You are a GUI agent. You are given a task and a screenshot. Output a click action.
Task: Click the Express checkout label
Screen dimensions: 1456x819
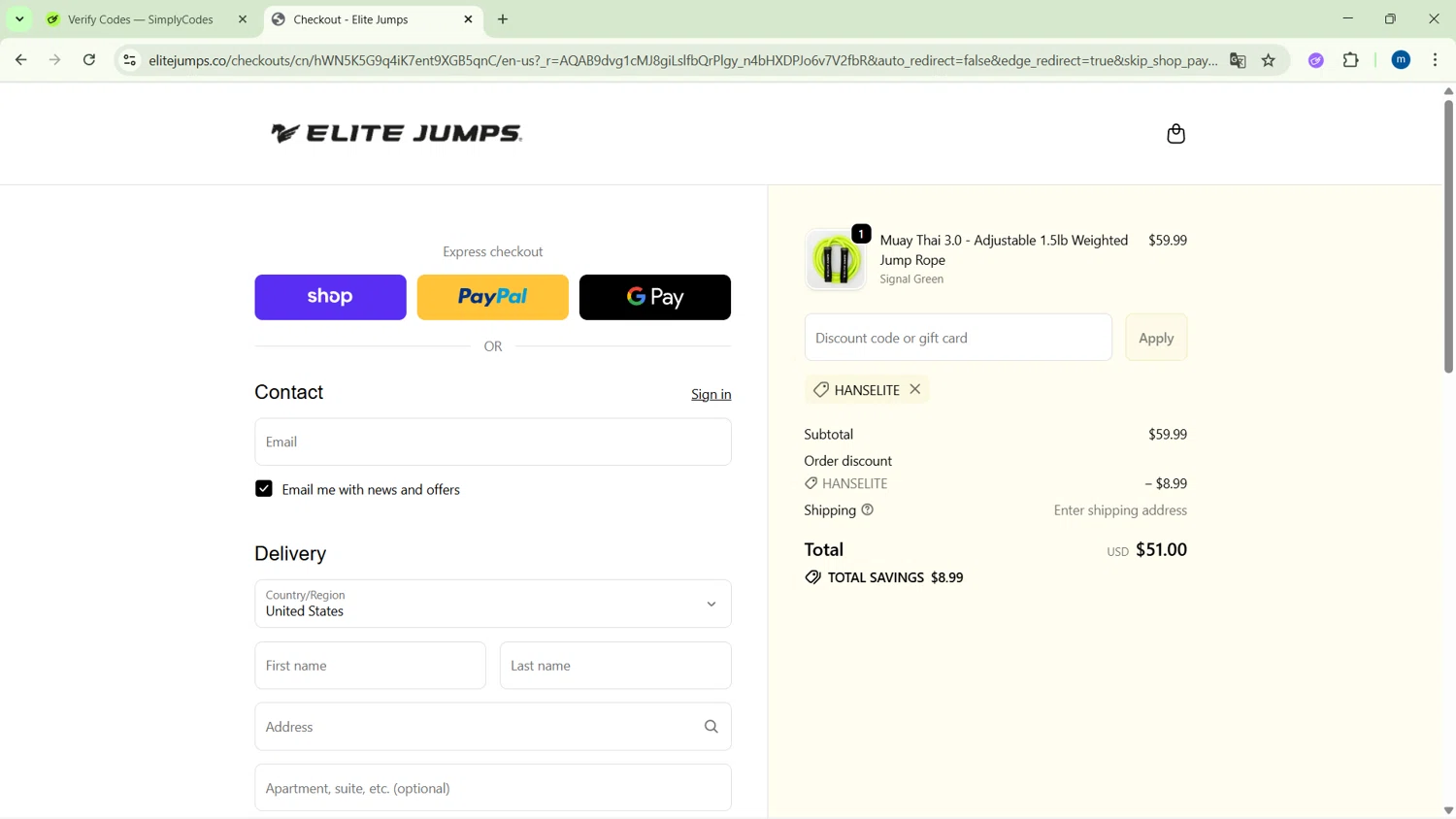pos(493,252)
